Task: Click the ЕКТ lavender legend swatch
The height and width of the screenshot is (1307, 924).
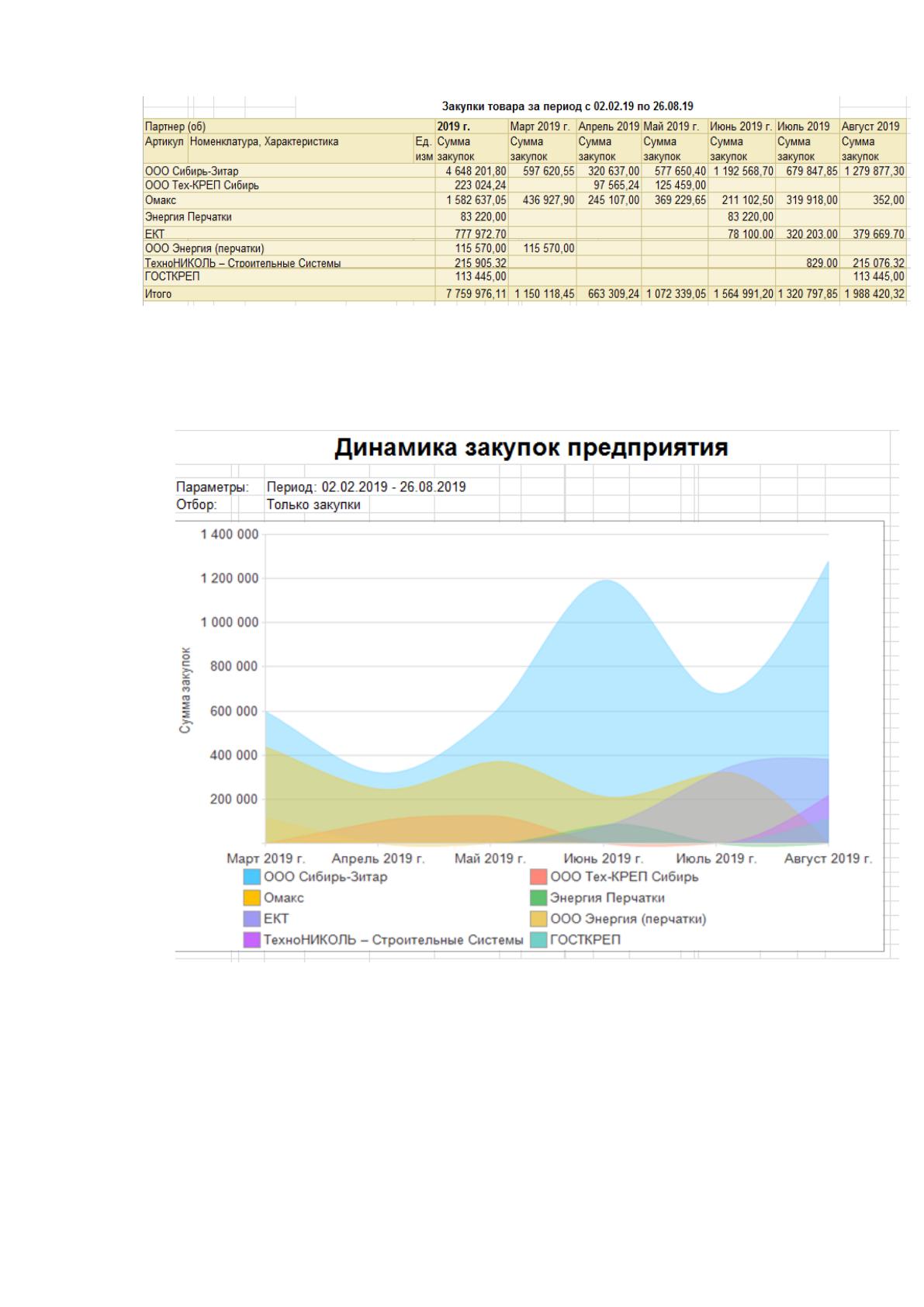Action: (x=251, y=919)
